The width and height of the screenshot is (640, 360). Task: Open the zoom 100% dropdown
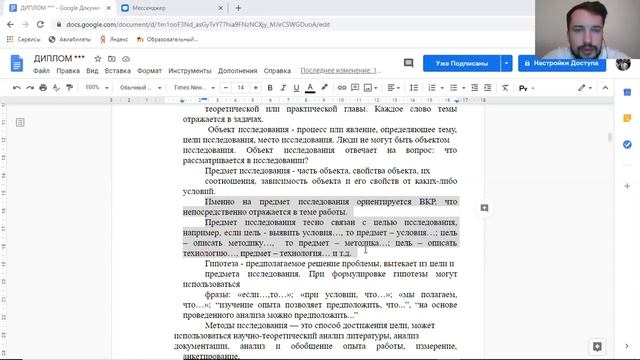pyautogui.click(x=97, y=87)
